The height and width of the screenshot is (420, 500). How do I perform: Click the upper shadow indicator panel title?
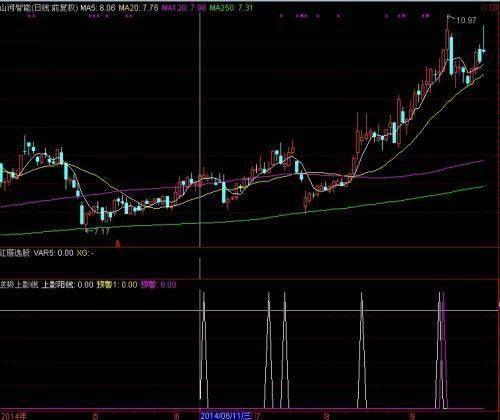pos(19,284)
